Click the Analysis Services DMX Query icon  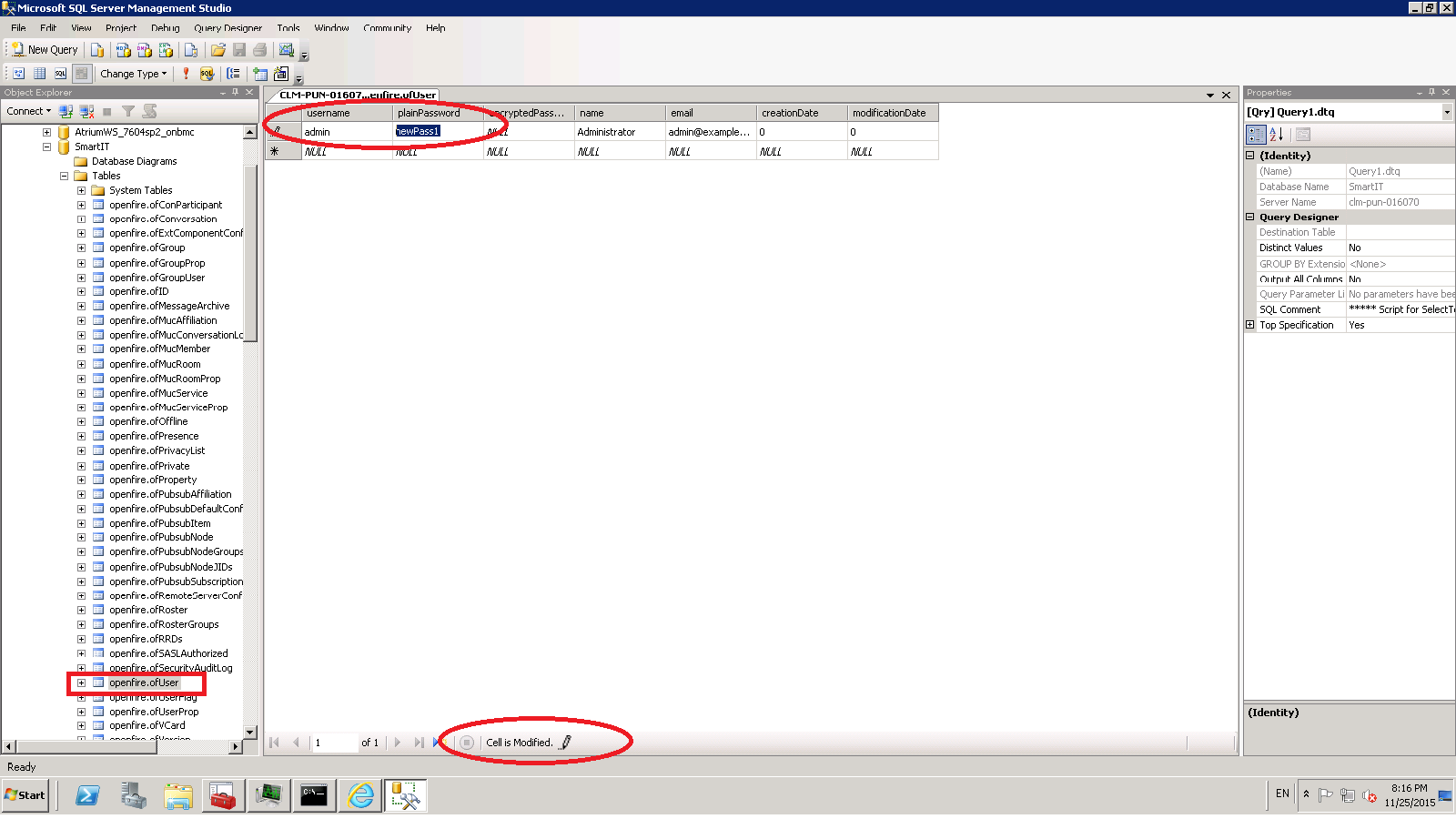pos(144,50)
